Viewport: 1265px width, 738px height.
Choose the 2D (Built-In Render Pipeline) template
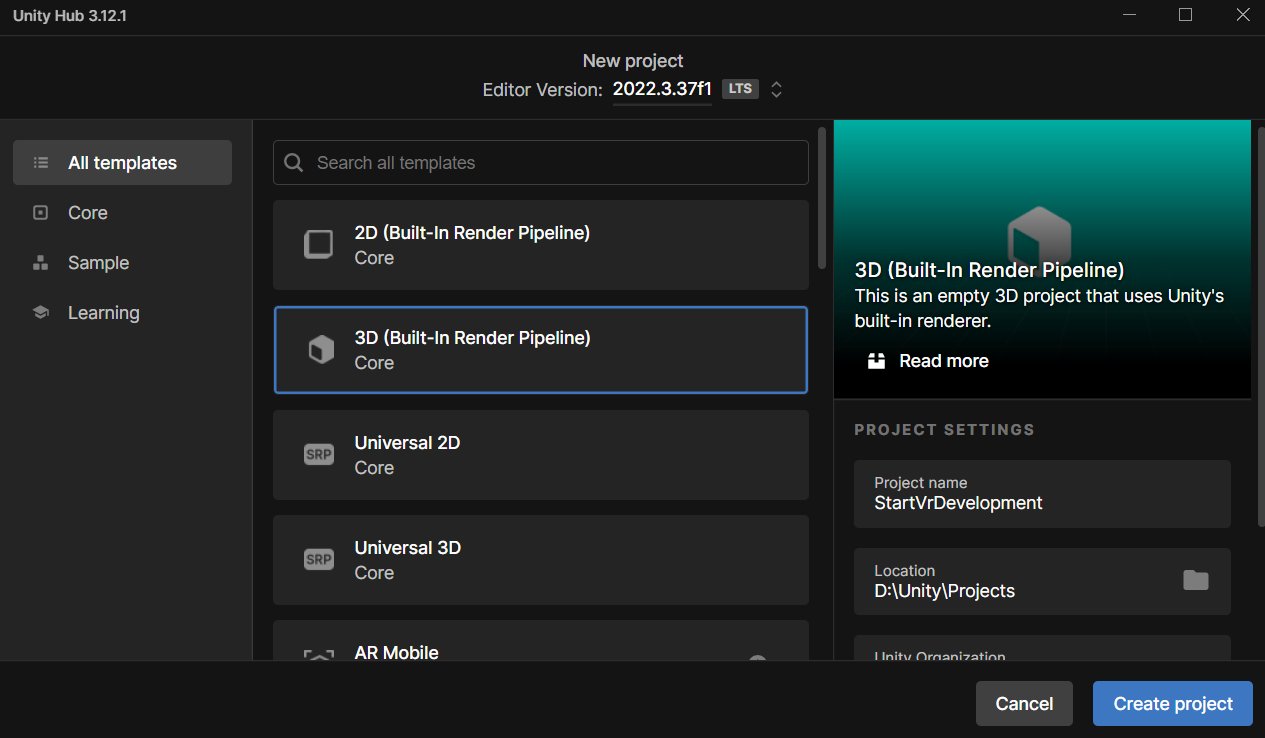[541, 245]
